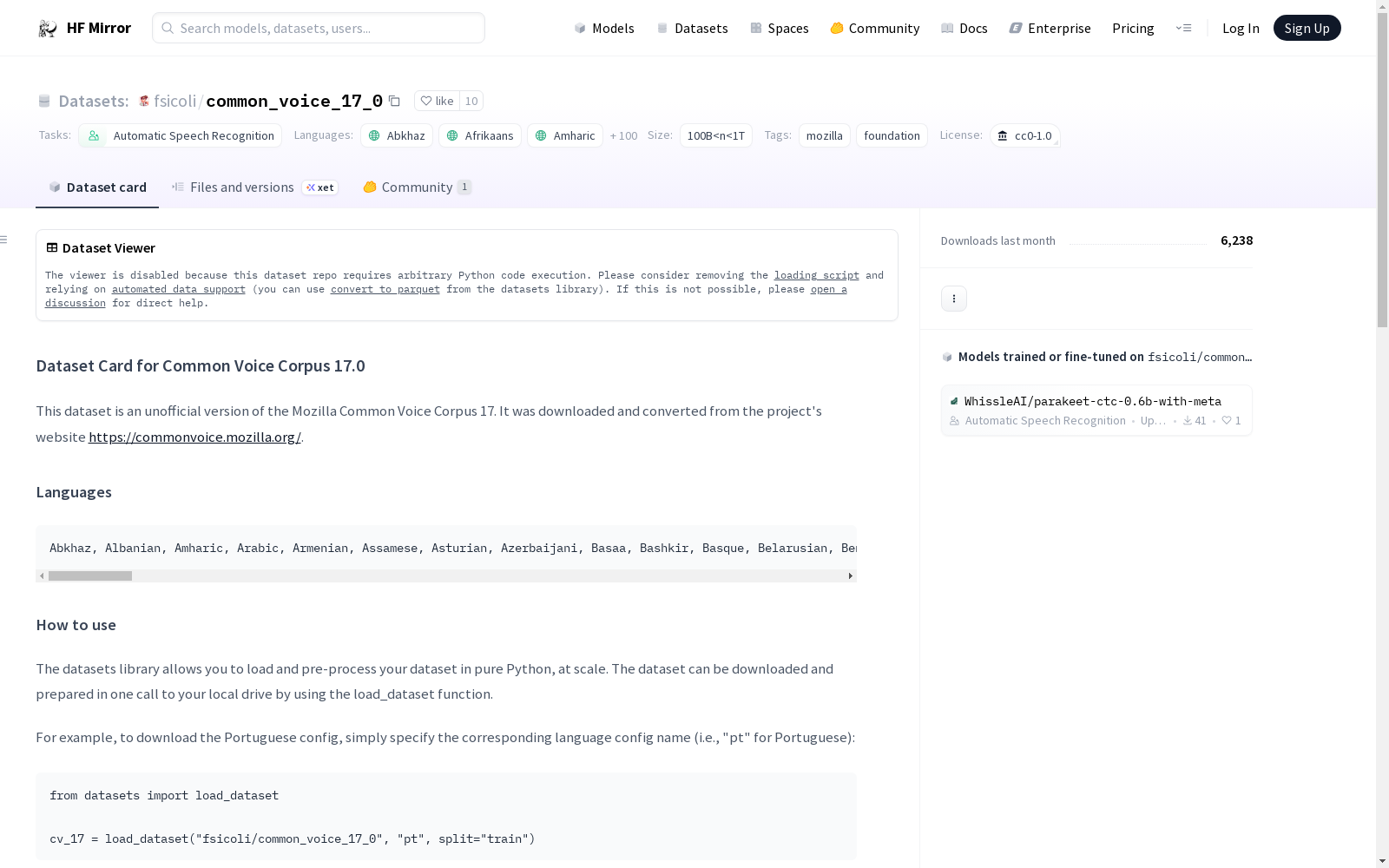Click the Dataset Viewer table icon

pyautogui.click(x=52, y=247)
